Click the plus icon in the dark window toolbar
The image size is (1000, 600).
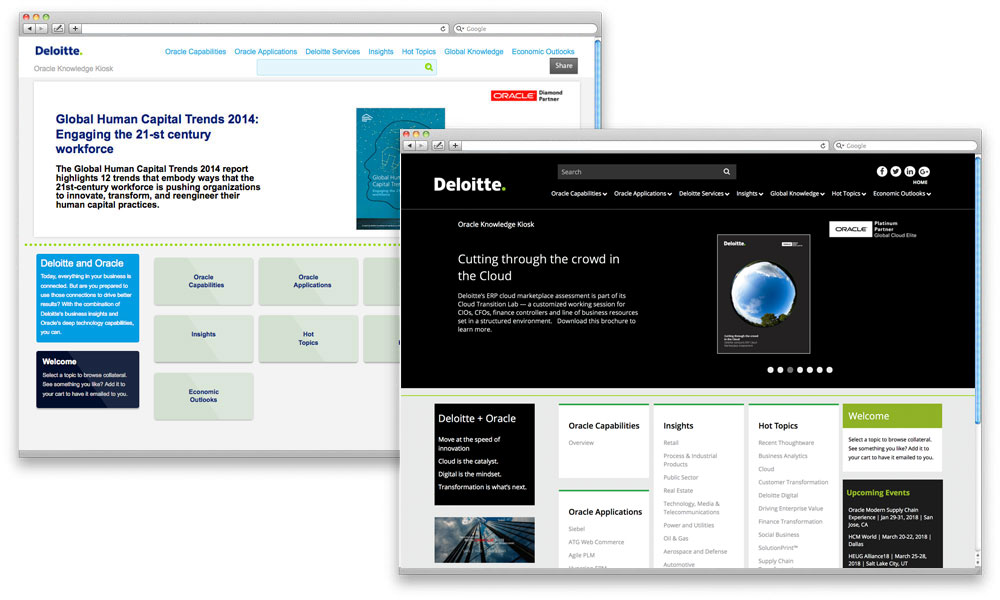tap(455, 145)
